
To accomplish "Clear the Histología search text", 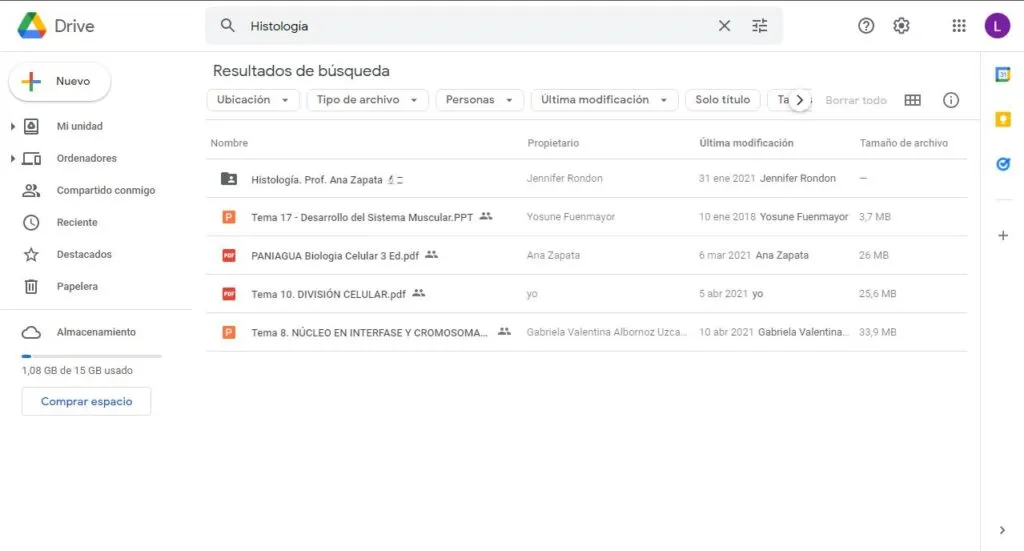I will (x=724, y=26).
